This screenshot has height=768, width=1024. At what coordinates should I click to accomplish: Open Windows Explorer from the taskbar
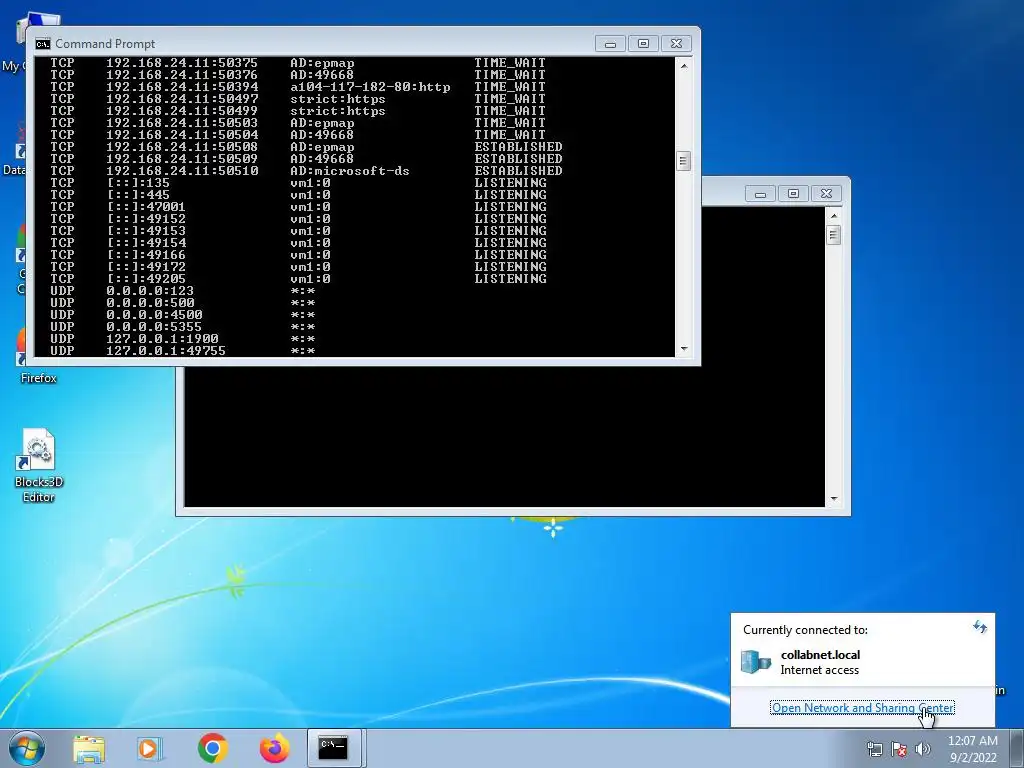click(x=89, y=748)
